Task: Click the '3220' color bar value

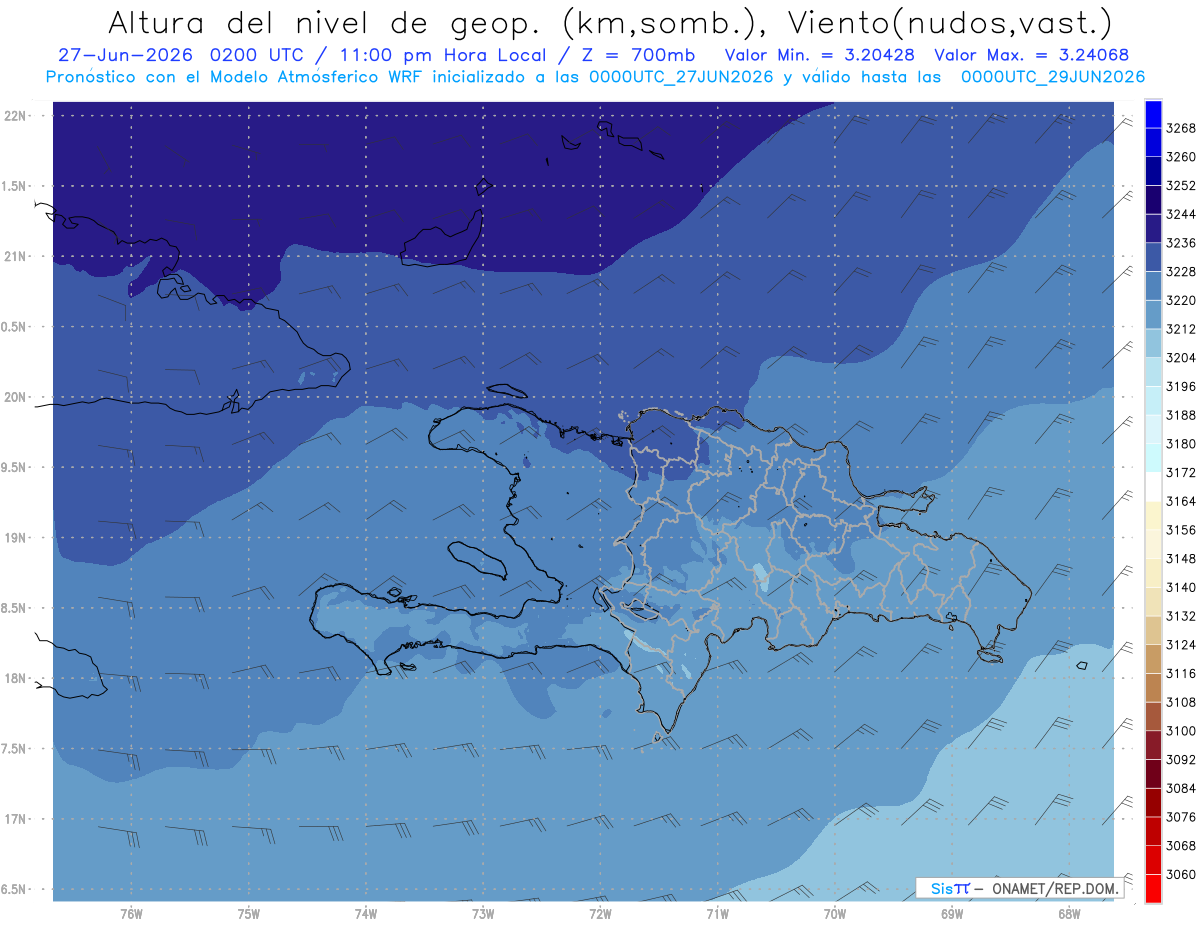Action: (x=1181, y=301)
